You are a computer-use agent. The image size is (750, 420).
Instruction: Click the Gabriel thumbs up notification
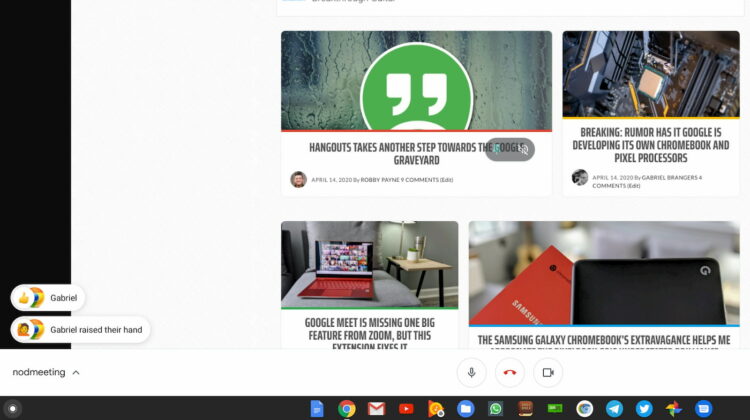48,298
